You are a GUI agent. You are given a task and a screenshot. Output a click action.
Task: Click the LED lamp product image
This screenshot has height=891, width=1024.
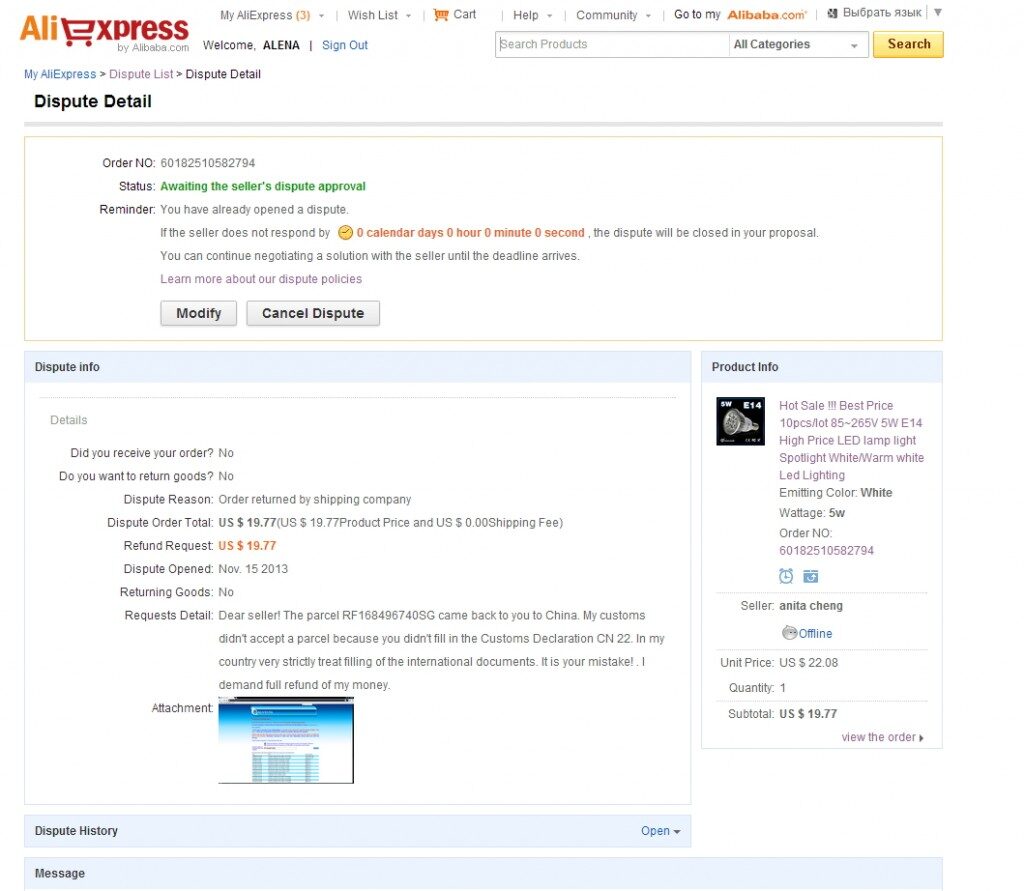[741, 421]
